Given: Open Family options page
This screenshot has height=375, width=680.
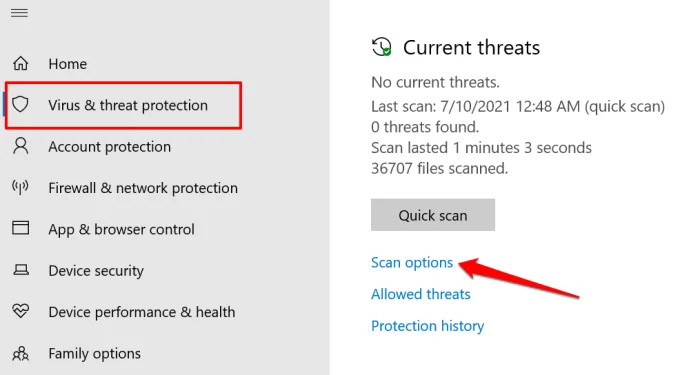Looking at the screenshot, I should point(95,354).
